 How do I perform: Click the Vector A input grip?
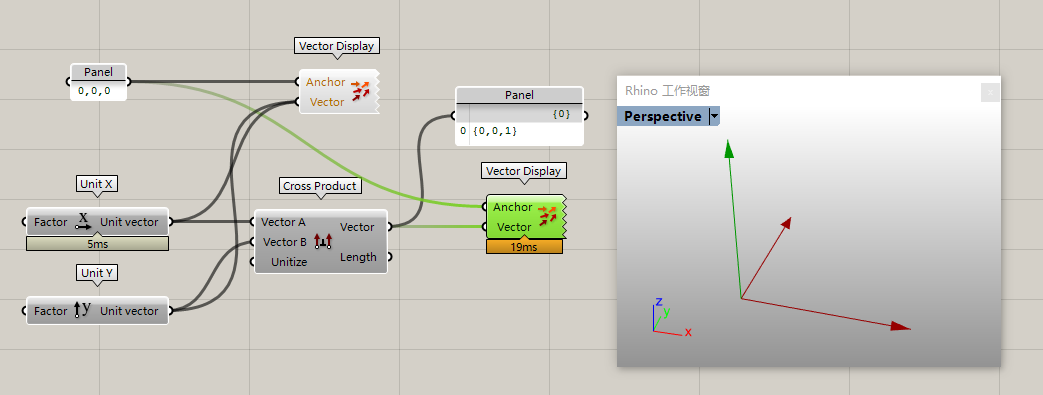[252, 221]
